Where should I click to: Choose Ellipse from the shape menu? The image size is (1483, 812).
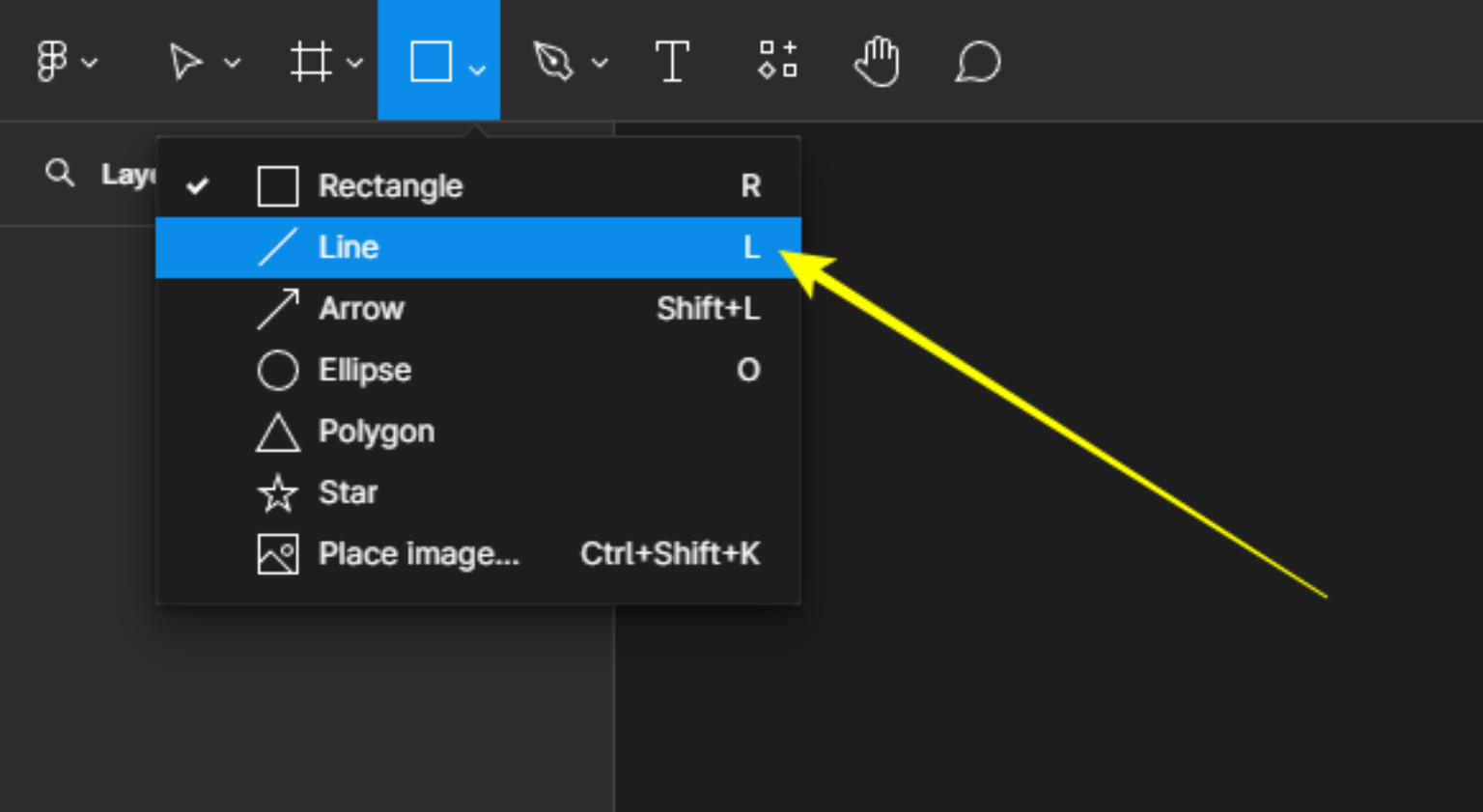tap(478, 370)
